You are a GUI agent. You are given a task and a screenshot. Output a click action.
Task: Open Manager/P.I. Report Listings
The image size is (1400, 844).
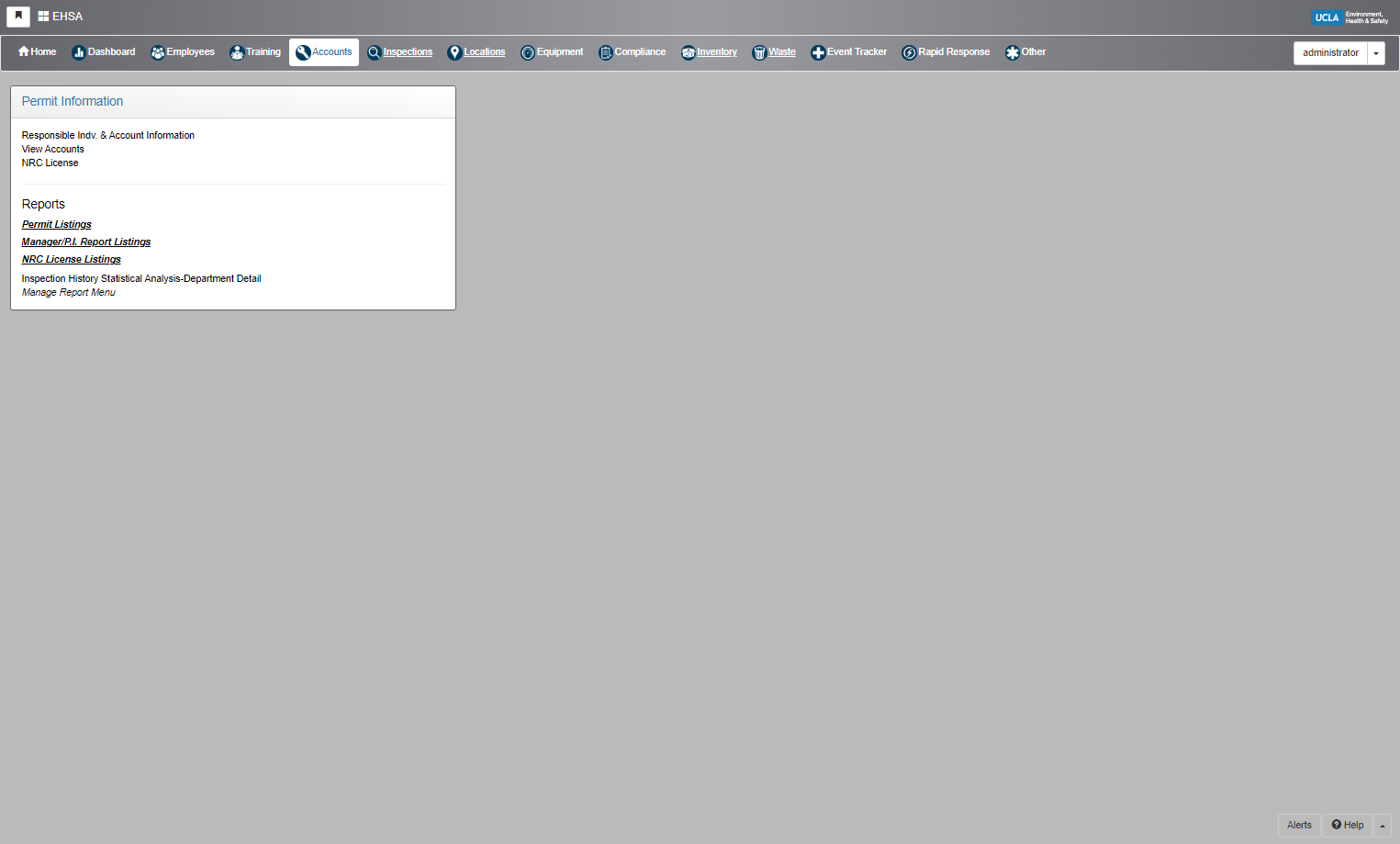point(86,242)
